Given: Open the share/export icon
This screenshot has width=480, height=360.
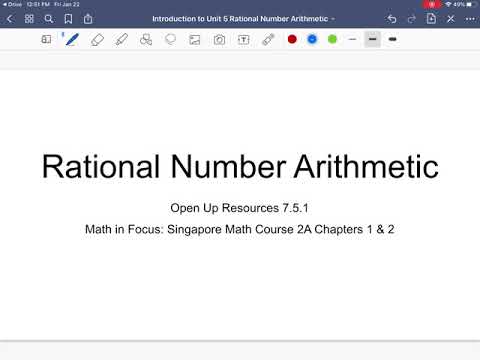Looking at the screenshot, I should 88,19.
